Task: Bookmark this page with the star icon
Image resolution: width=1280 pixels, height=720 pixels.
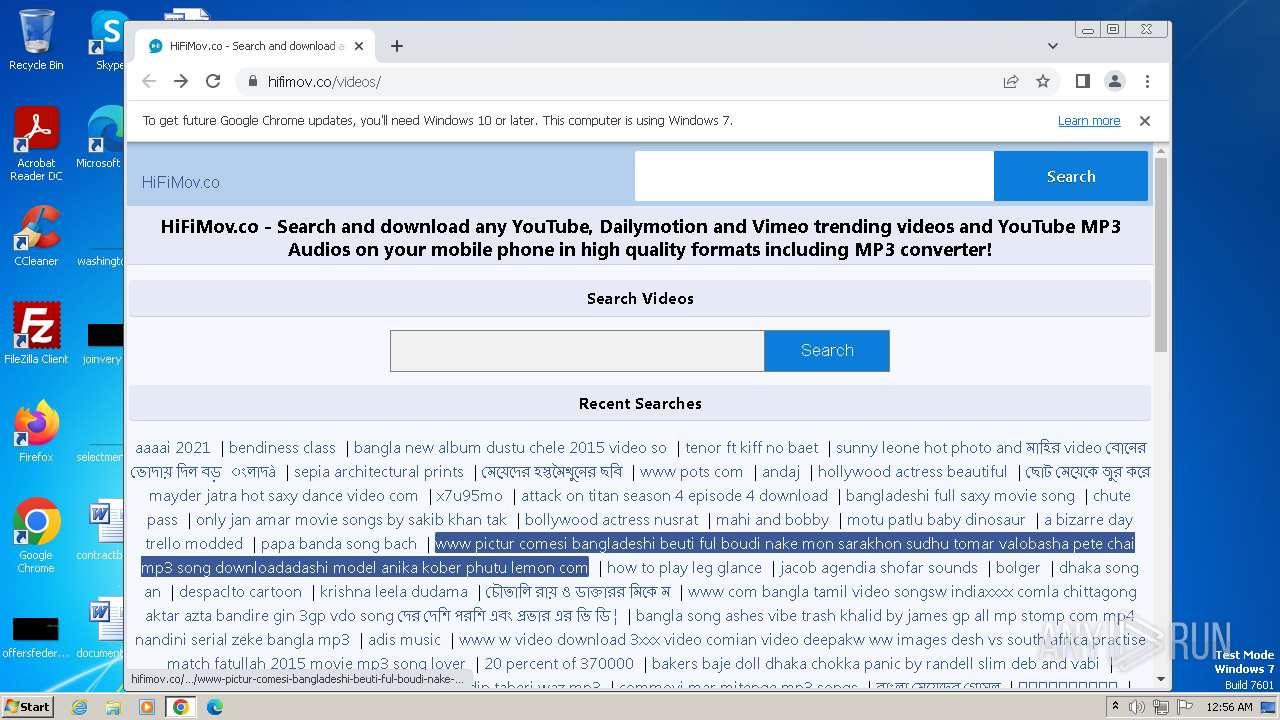Action: 1043,81
